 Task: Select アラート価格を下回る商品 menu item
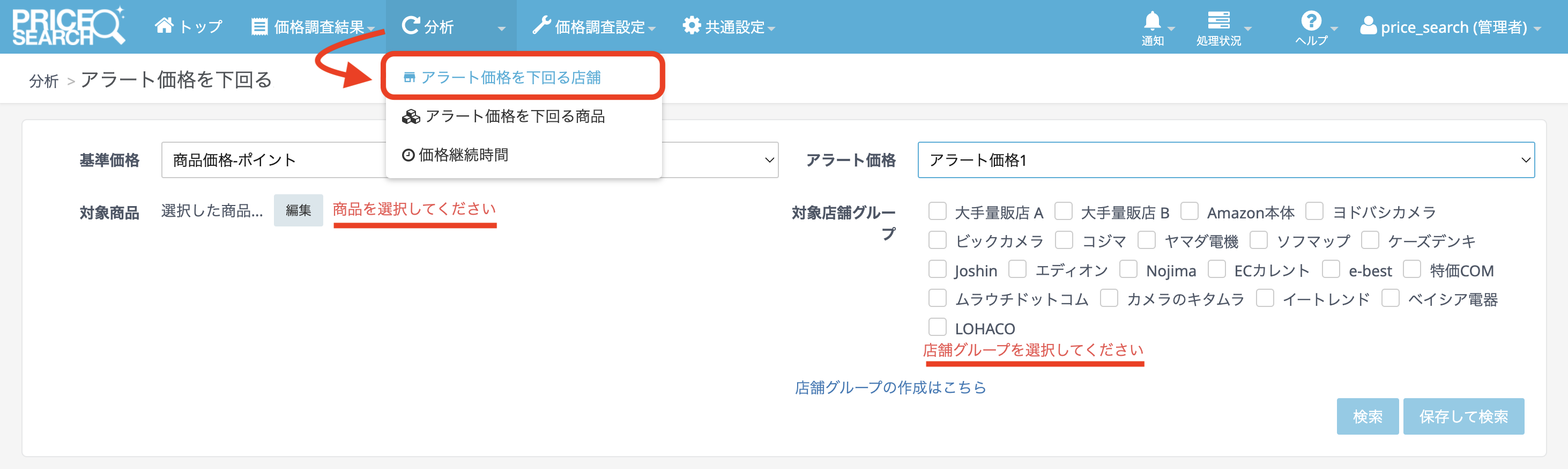[514, 116]
